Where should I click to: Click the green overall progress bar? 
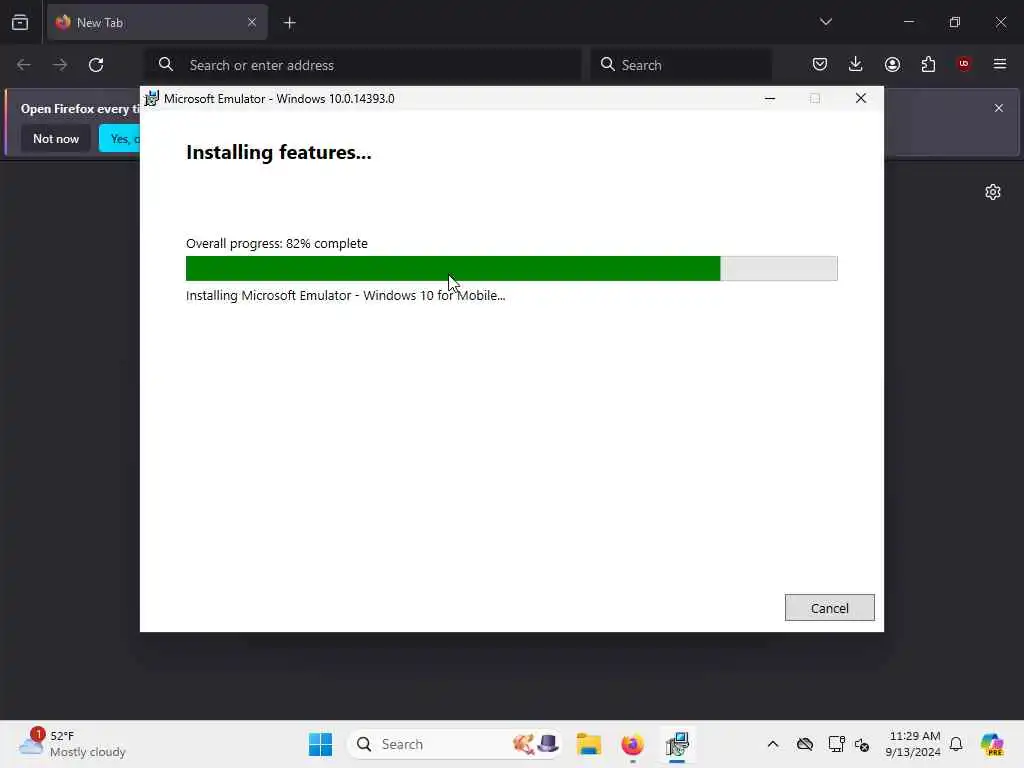tap(511, 268)
